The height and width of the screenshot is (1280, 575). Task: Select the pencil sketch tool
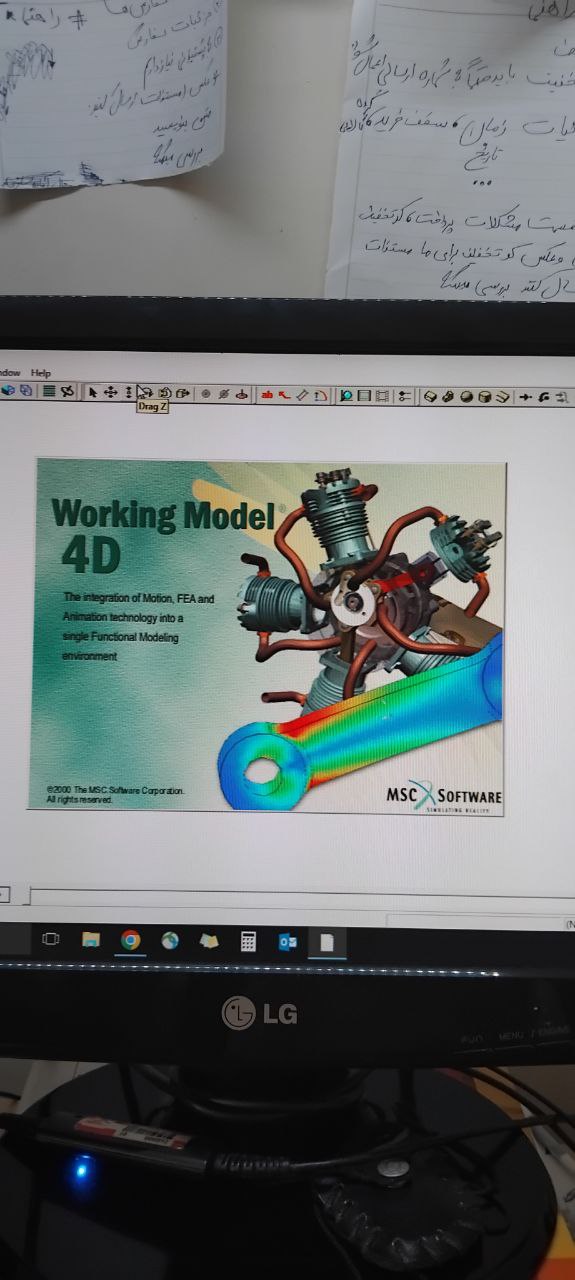(303, 395)
